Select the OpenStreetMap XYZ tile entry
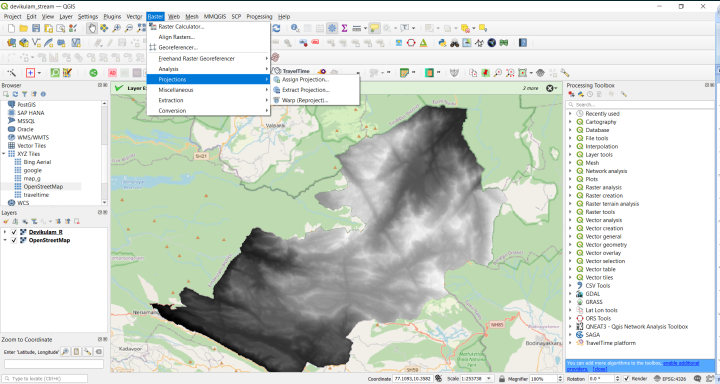This screenshot has width=720, height=384. pos(43,186)
